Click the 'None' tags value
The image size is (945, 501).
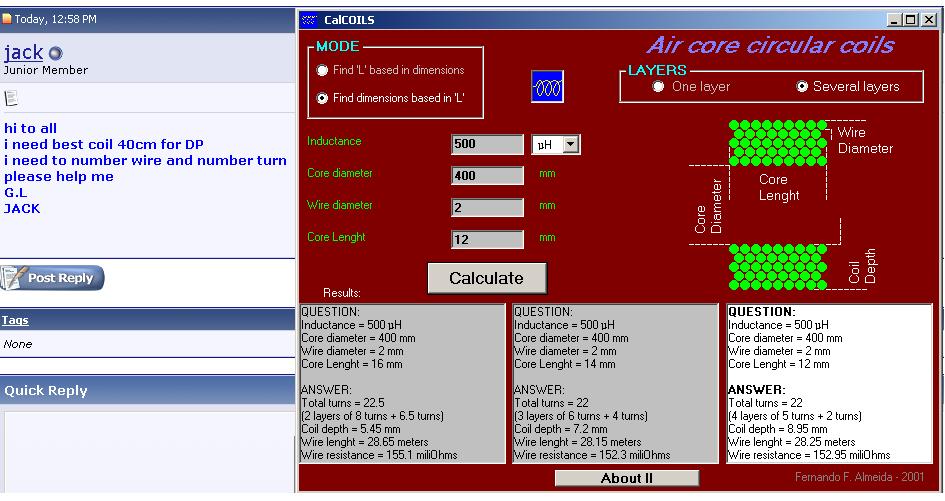17,344
